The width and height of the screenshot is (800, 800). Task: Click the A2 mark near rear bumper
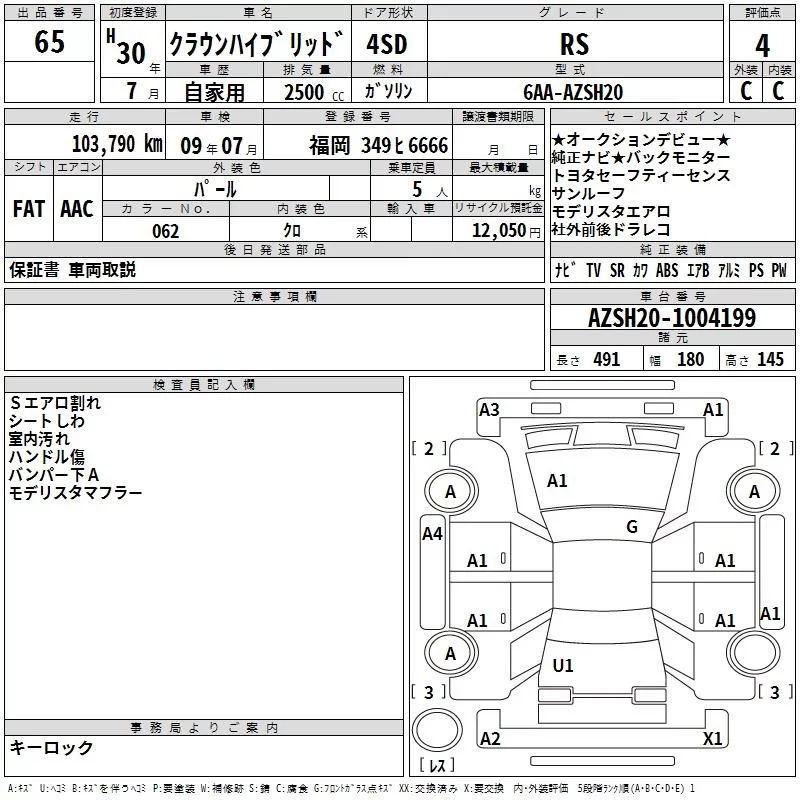pos(490,739)
